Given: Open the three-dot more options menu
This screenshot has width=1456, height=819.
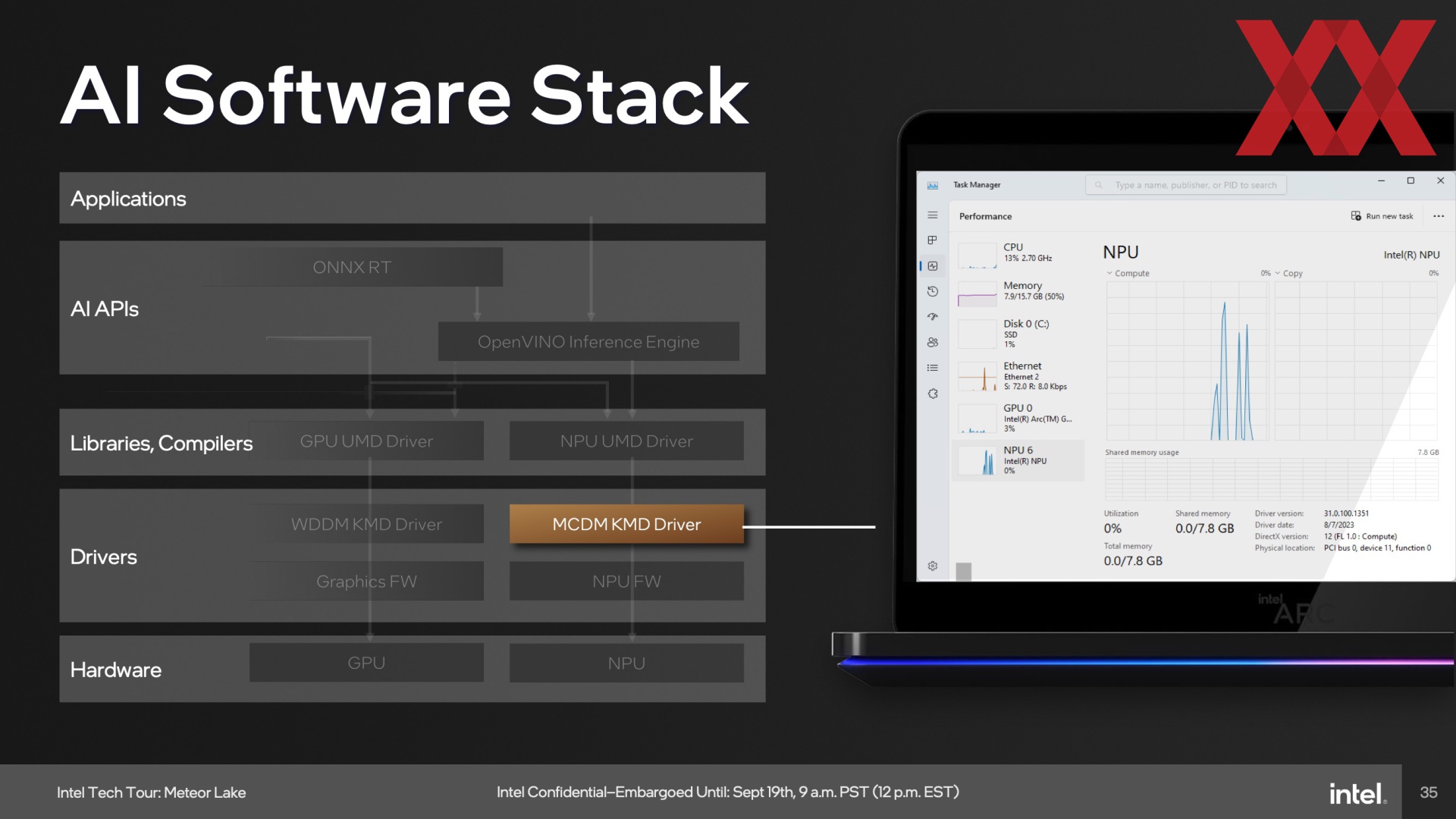Looking at the screenshot, I should point(1439,216).
